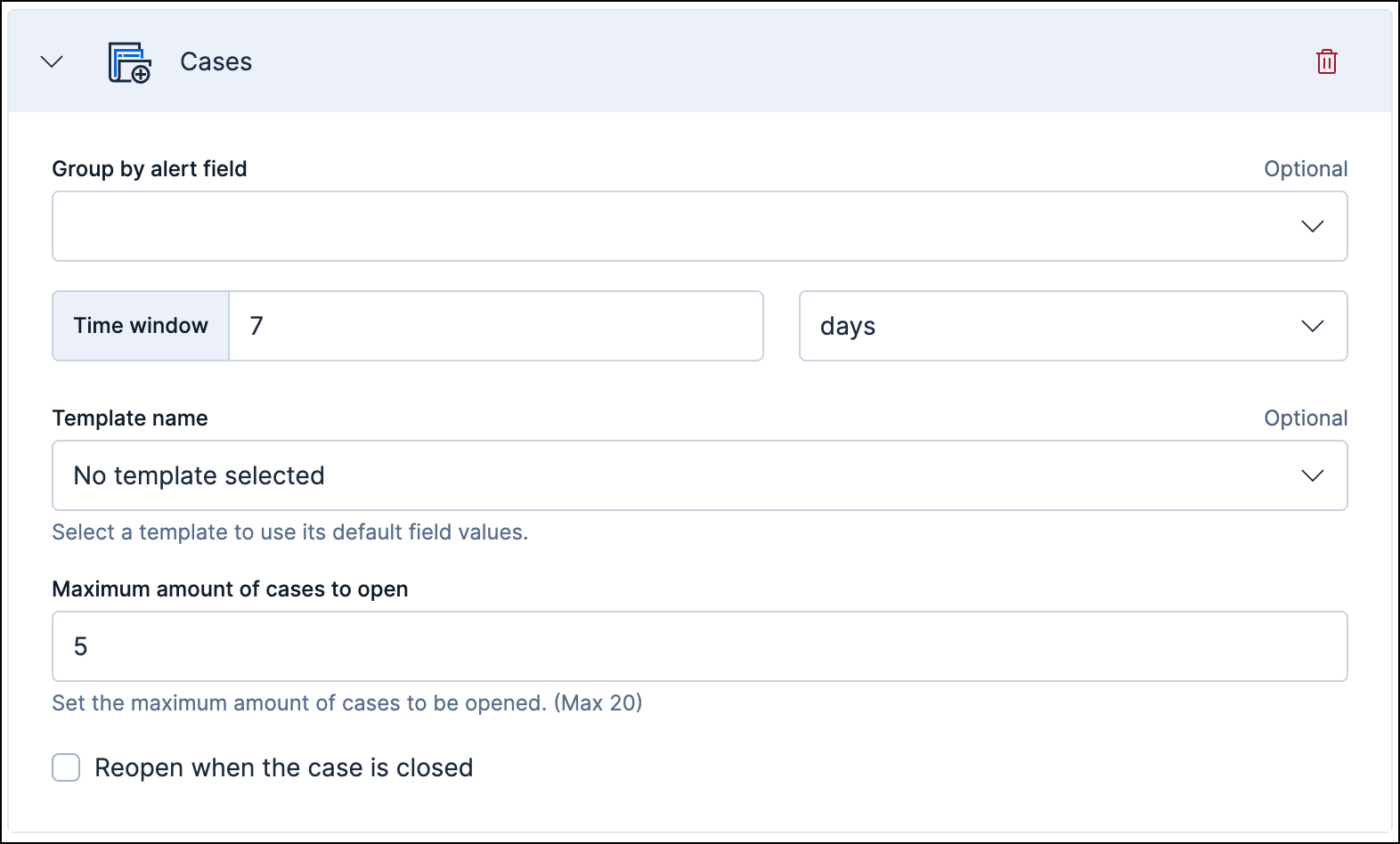Delete the Cases action via trash icon
The width and height of the screenshot is (1400, 844).
click(x=1326, y=61)
